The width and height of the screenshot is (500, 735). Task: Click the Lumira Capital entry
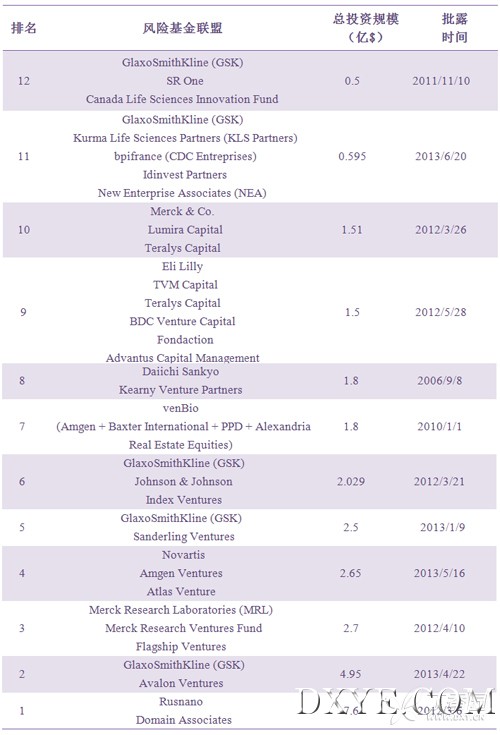point(185,230)
